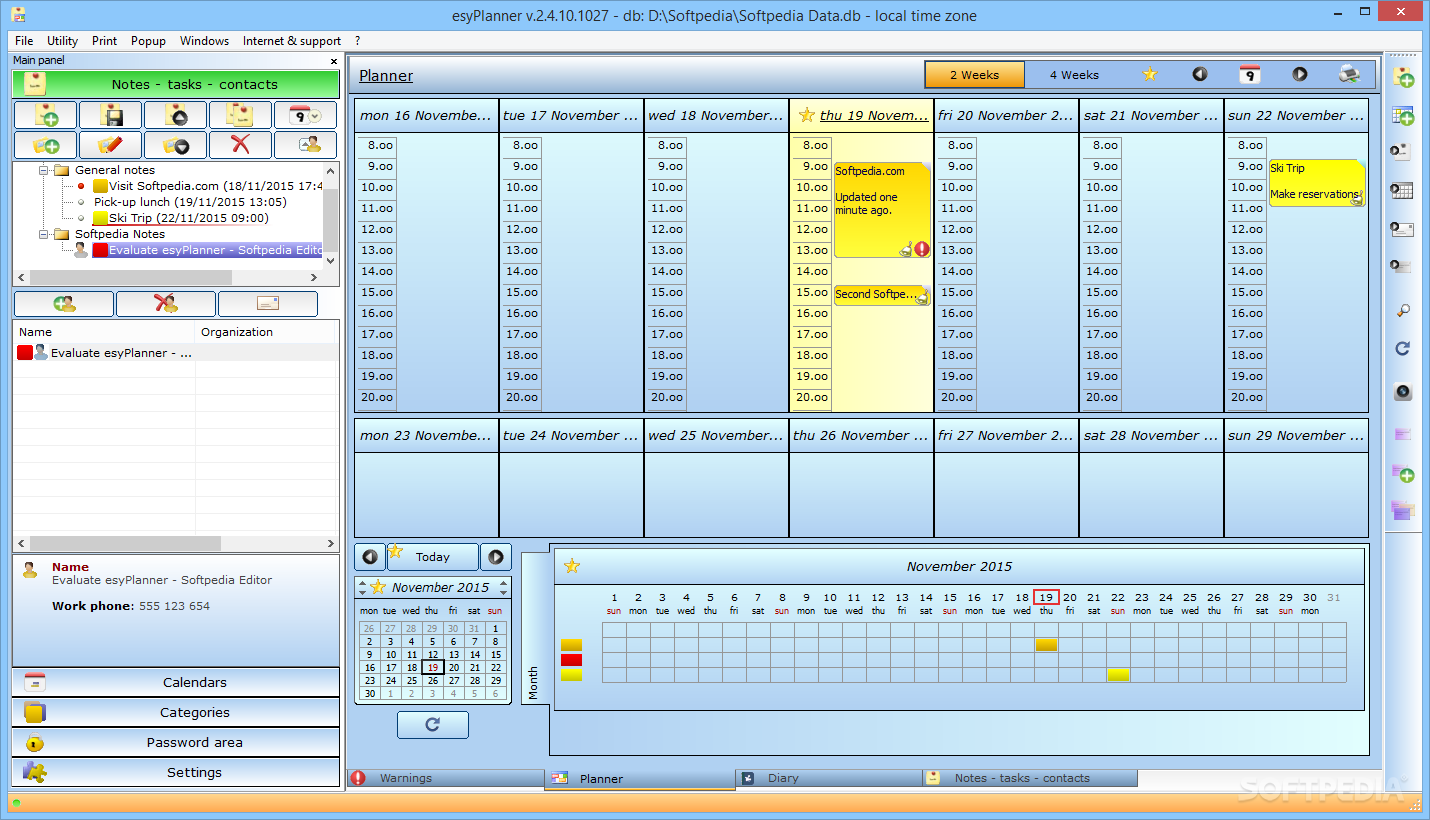
Task: Click the printer icon in Planner header
Action: (x=1349, y=74)
